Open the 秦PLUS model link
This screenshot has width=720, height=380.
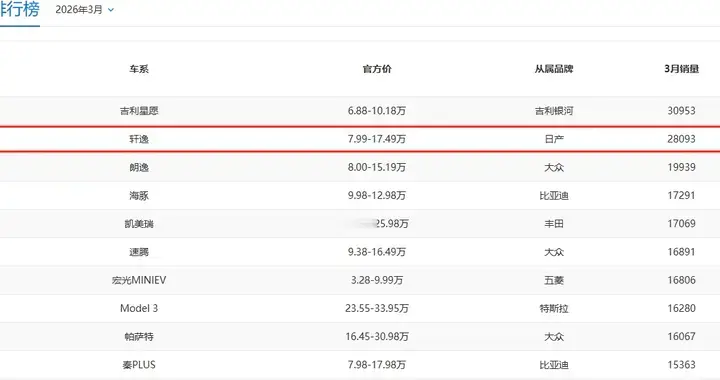click(139, 365)
